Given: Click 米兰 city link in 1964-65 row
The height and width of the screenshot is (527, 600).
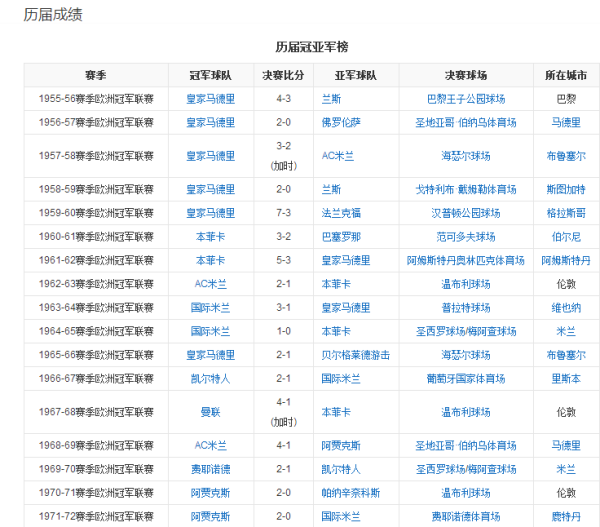Looking at the screenshot, I should (x=566, y=331).
